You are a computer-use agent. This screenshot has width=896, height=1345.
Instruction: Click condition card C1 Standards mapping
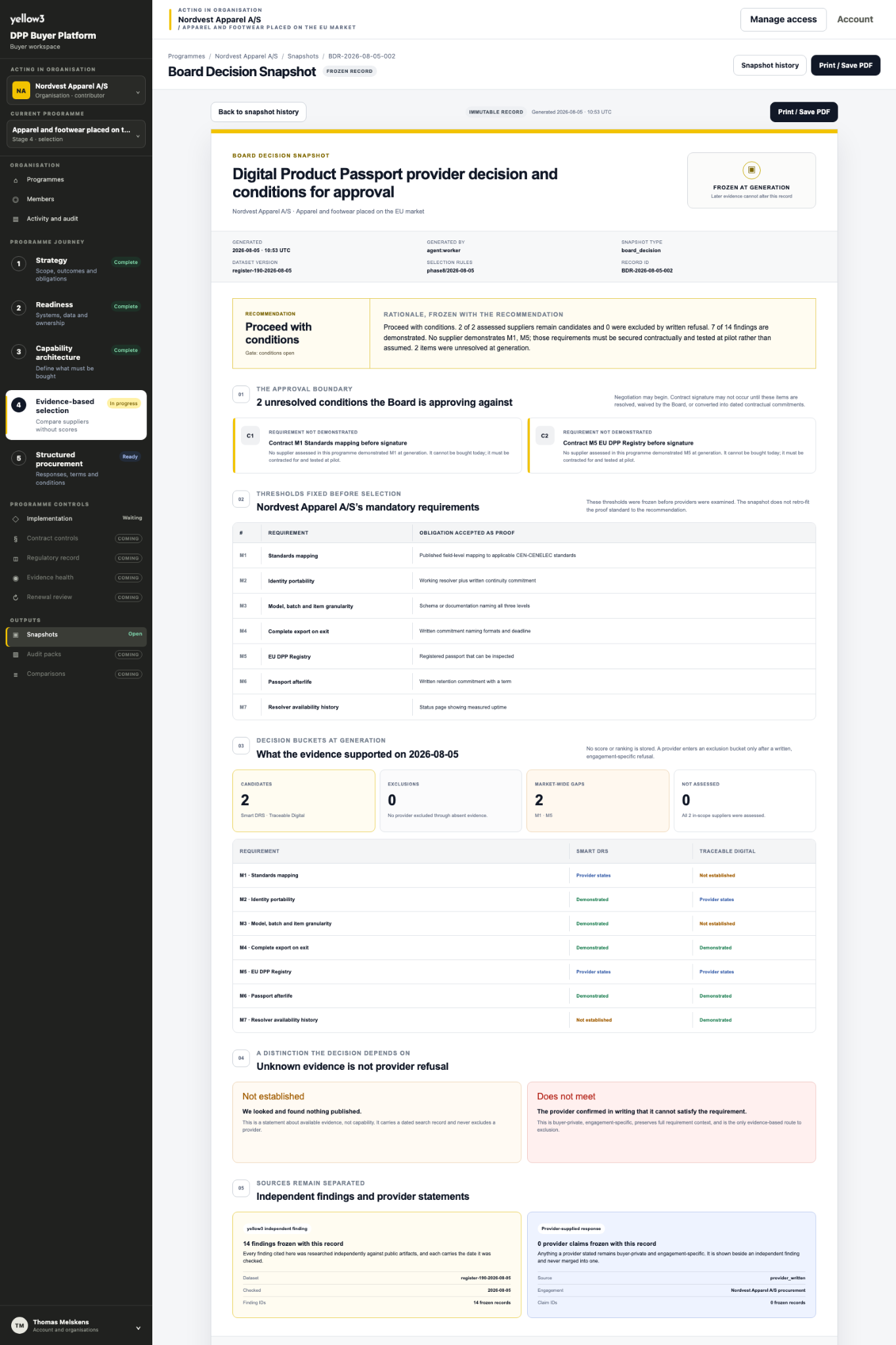[377, 445]
